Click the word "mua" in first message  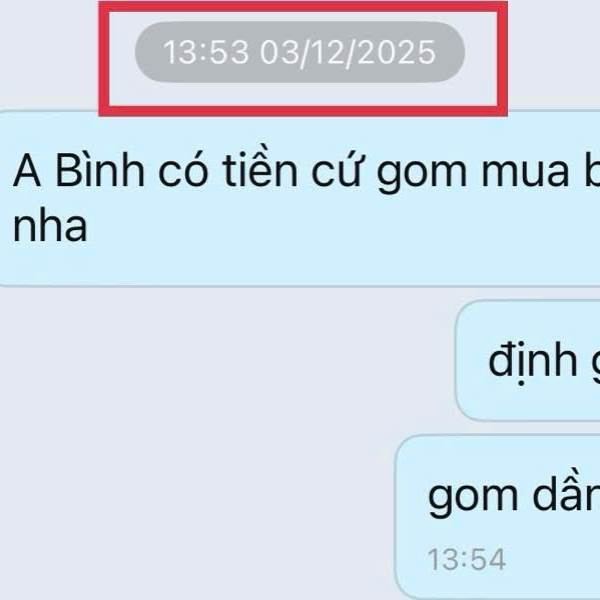coord(525,173)
